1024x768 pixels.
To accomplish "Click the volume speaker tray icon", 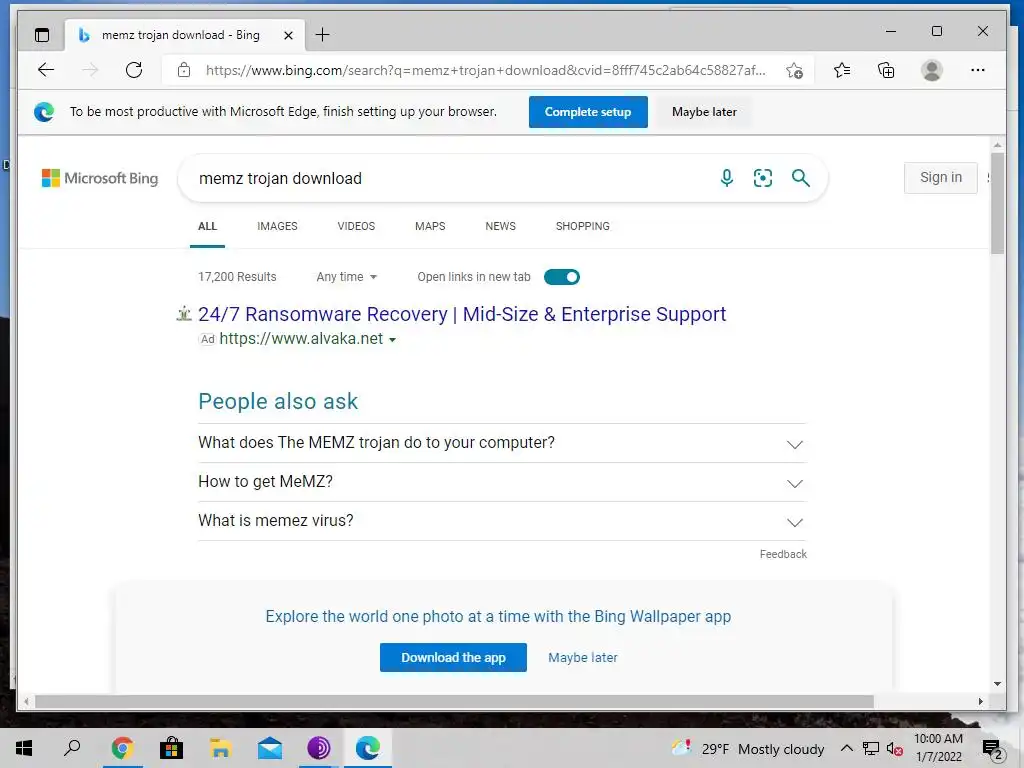I will click(x=895, y=749).
